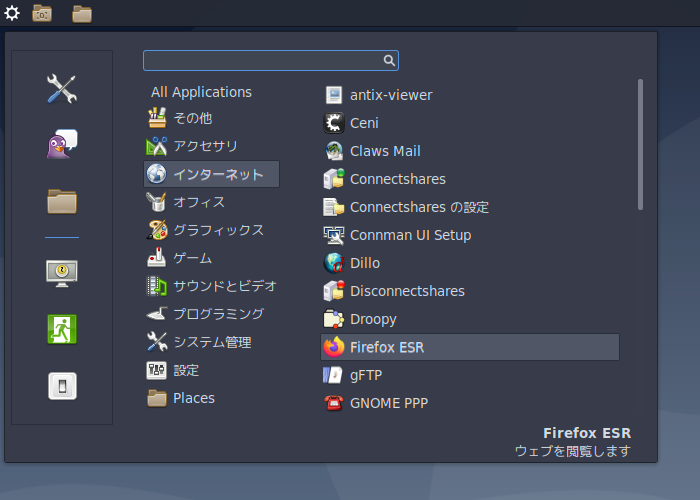Open the plain folder launcher in top panel

(x=82, y=14)
